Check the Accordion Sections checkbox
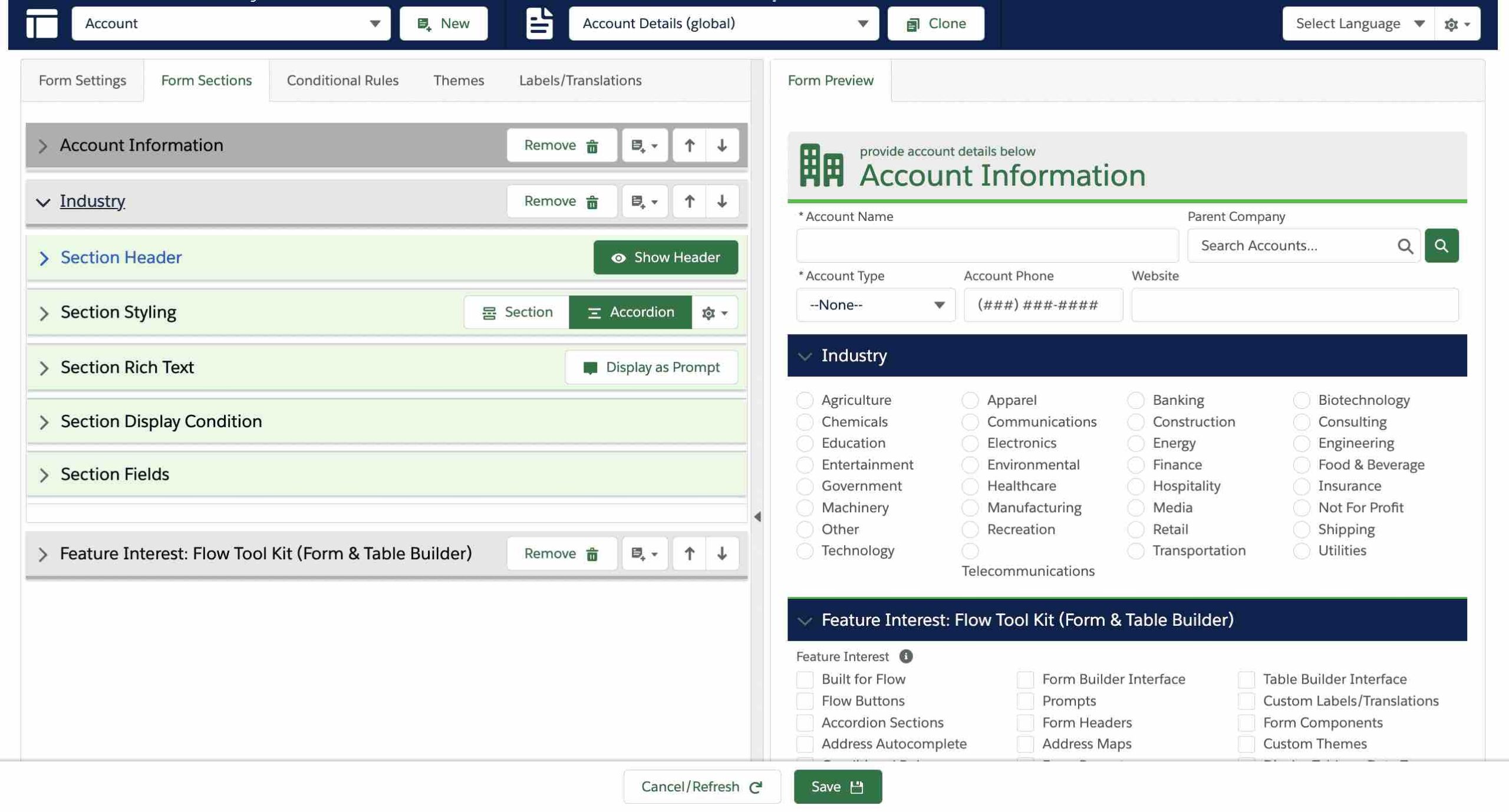The image size is (1509, 812). [x=805, y=722]
